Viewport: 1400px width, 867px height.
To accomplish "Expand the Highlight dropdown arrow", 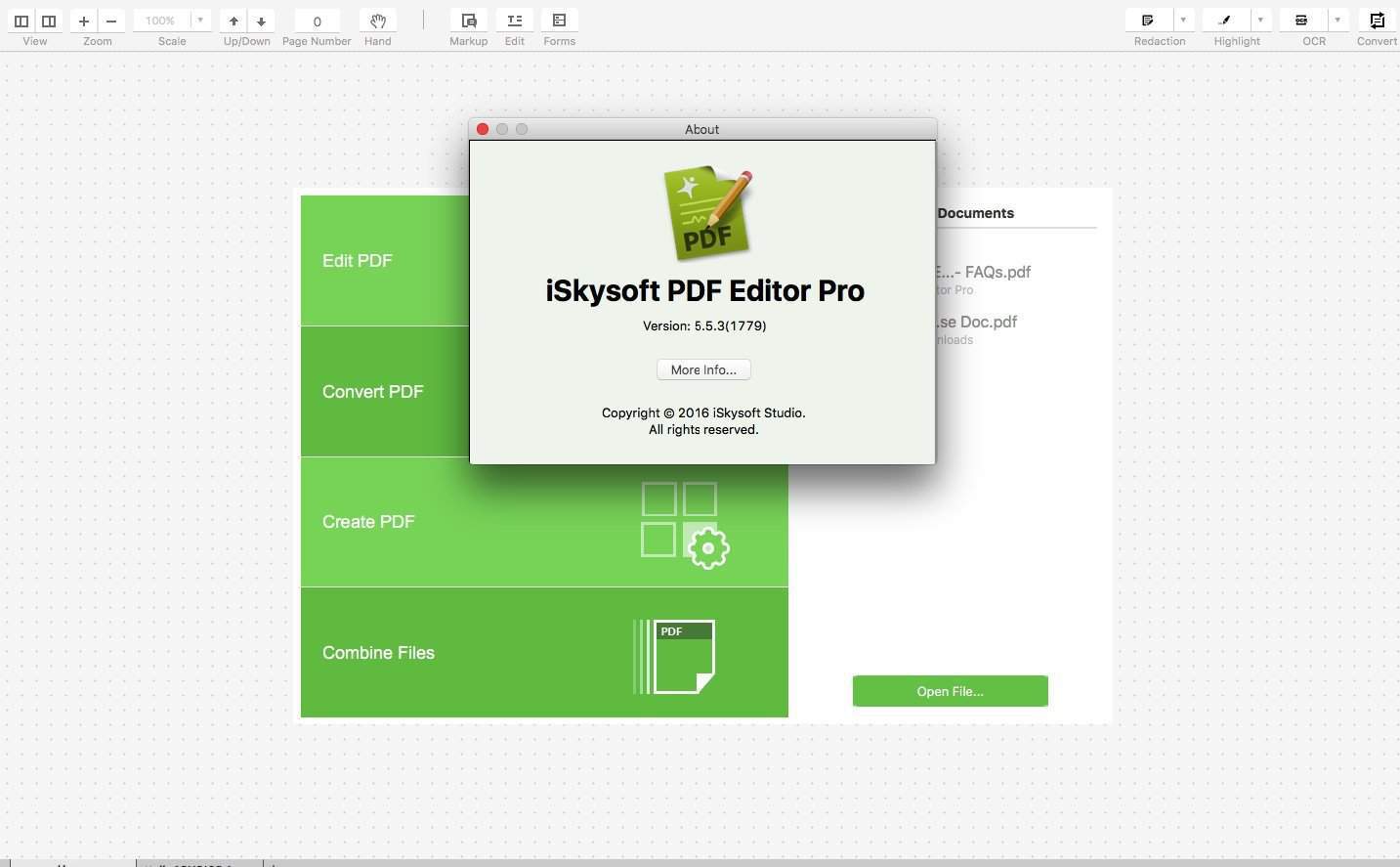I will (1260, 21).
